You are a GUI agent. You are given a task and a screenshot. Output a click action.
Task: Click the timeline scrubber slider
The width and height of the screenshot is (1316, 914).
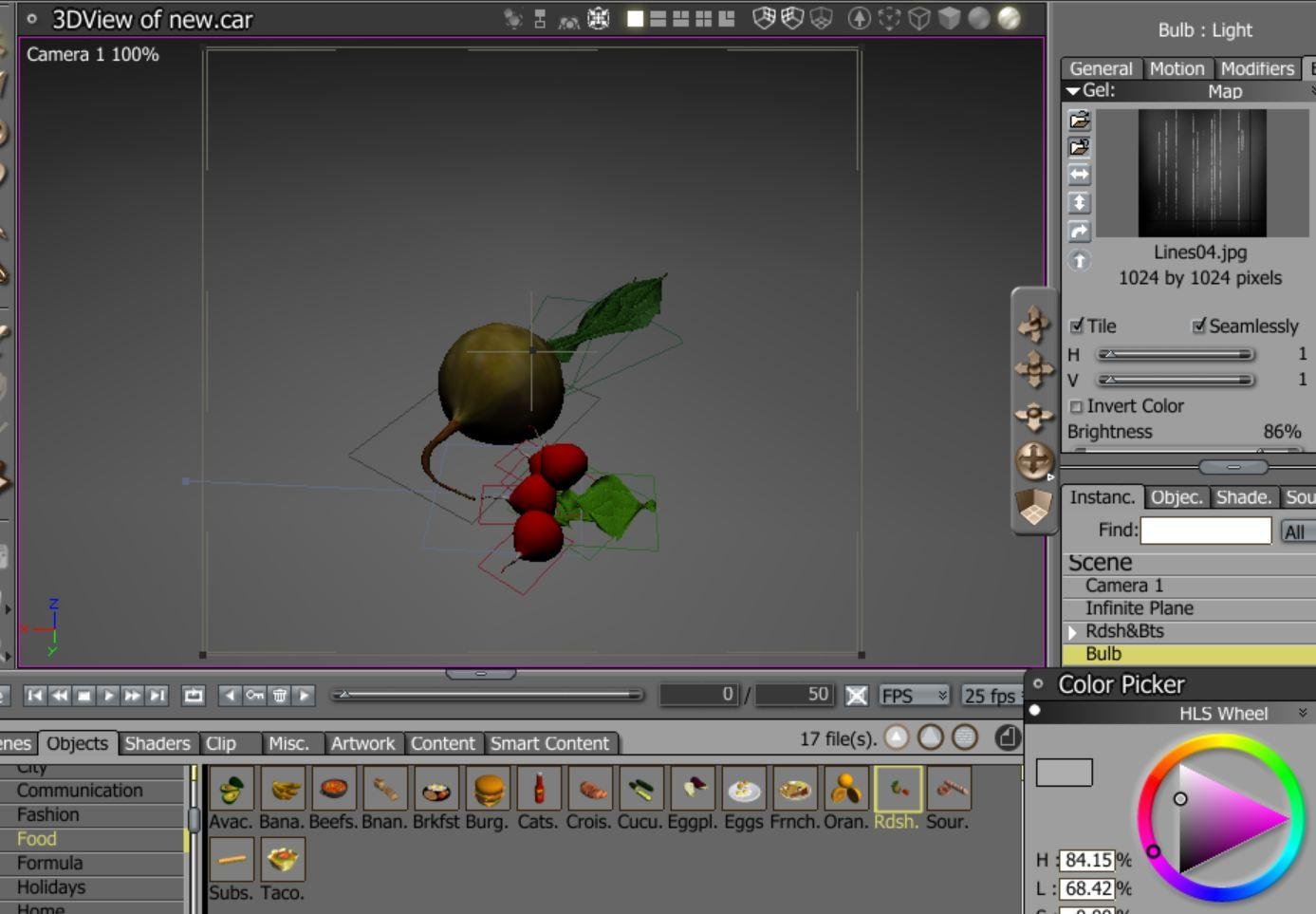point(488,695)
